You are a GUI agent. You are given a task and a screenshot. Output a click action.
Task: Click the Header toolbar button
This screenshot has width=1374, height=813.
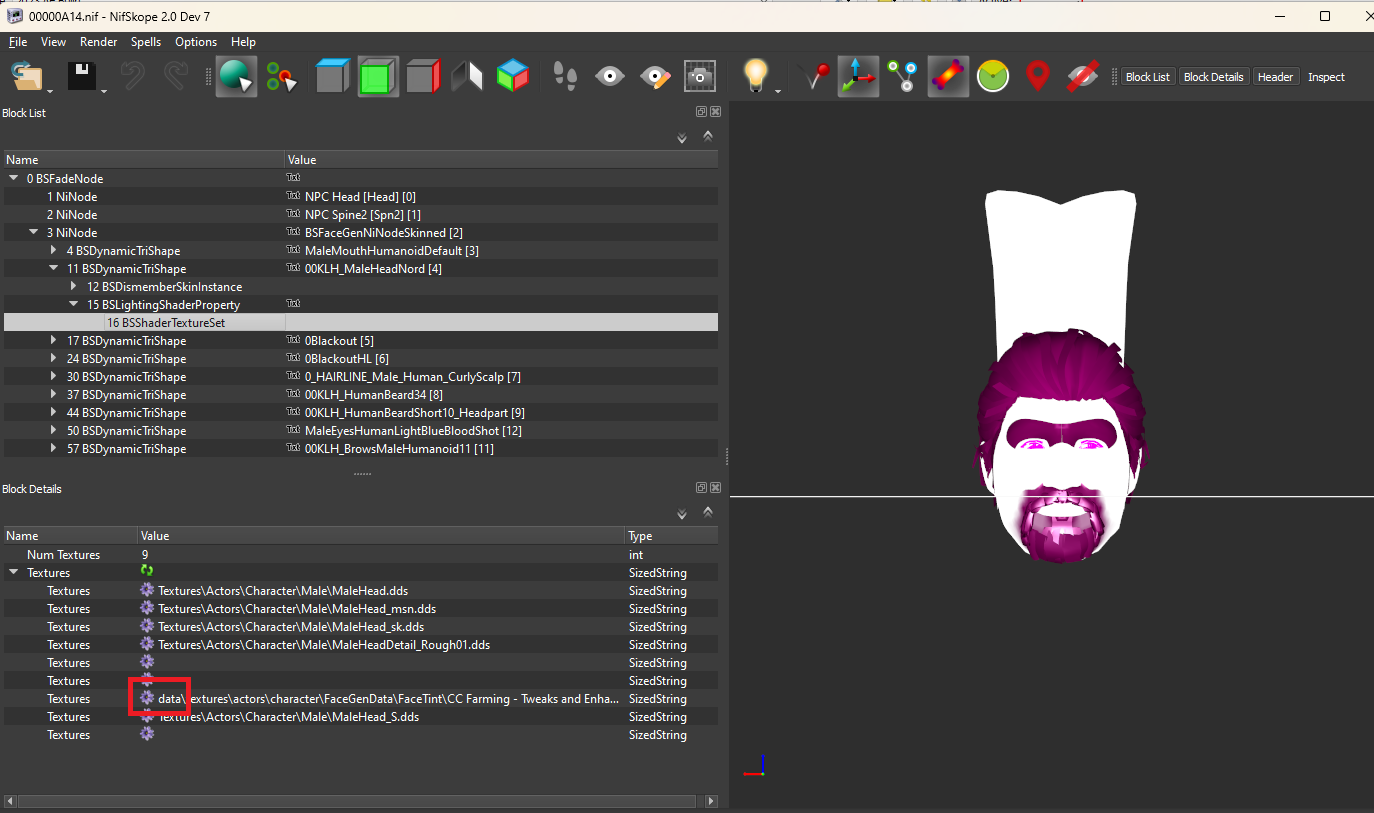(x=1275, y=77)
